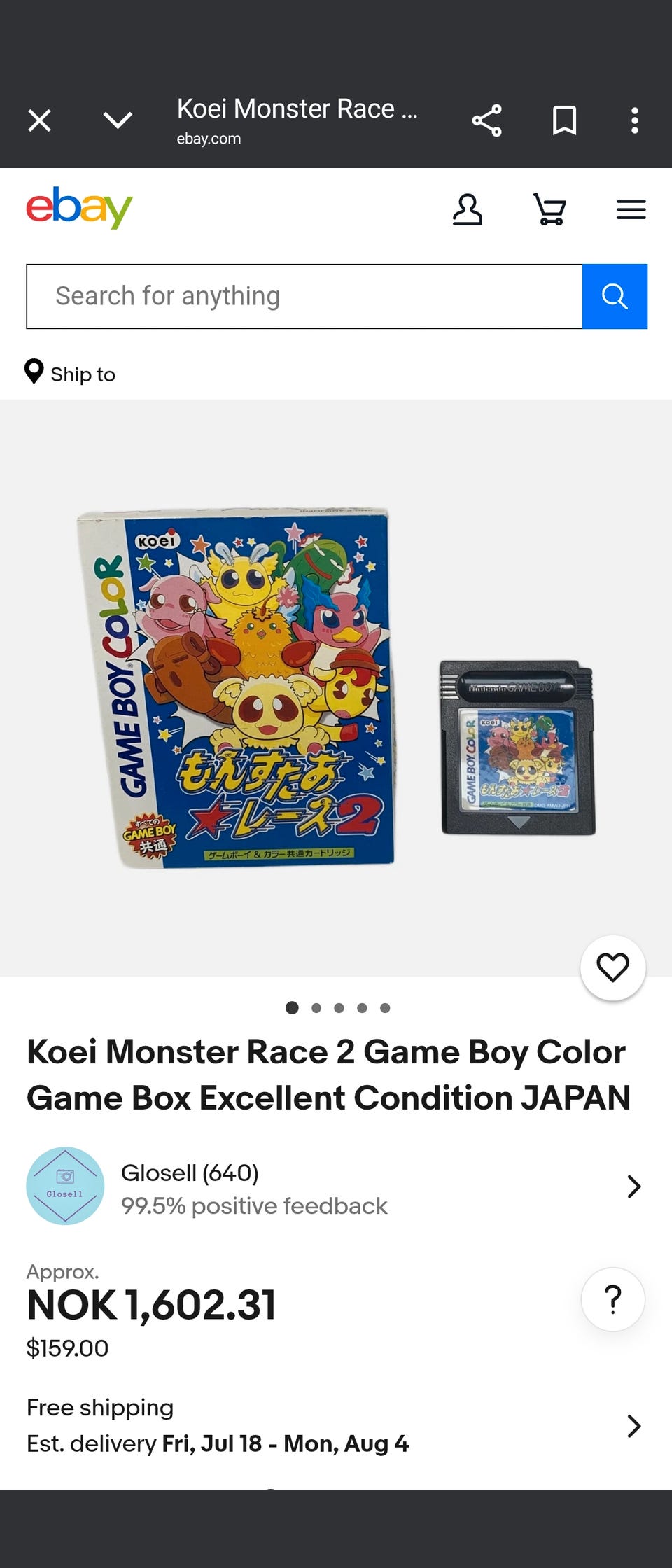Screen dimensions: 672x1568
Task: Expand Glosell seller details chevron
Action: 634,1186
